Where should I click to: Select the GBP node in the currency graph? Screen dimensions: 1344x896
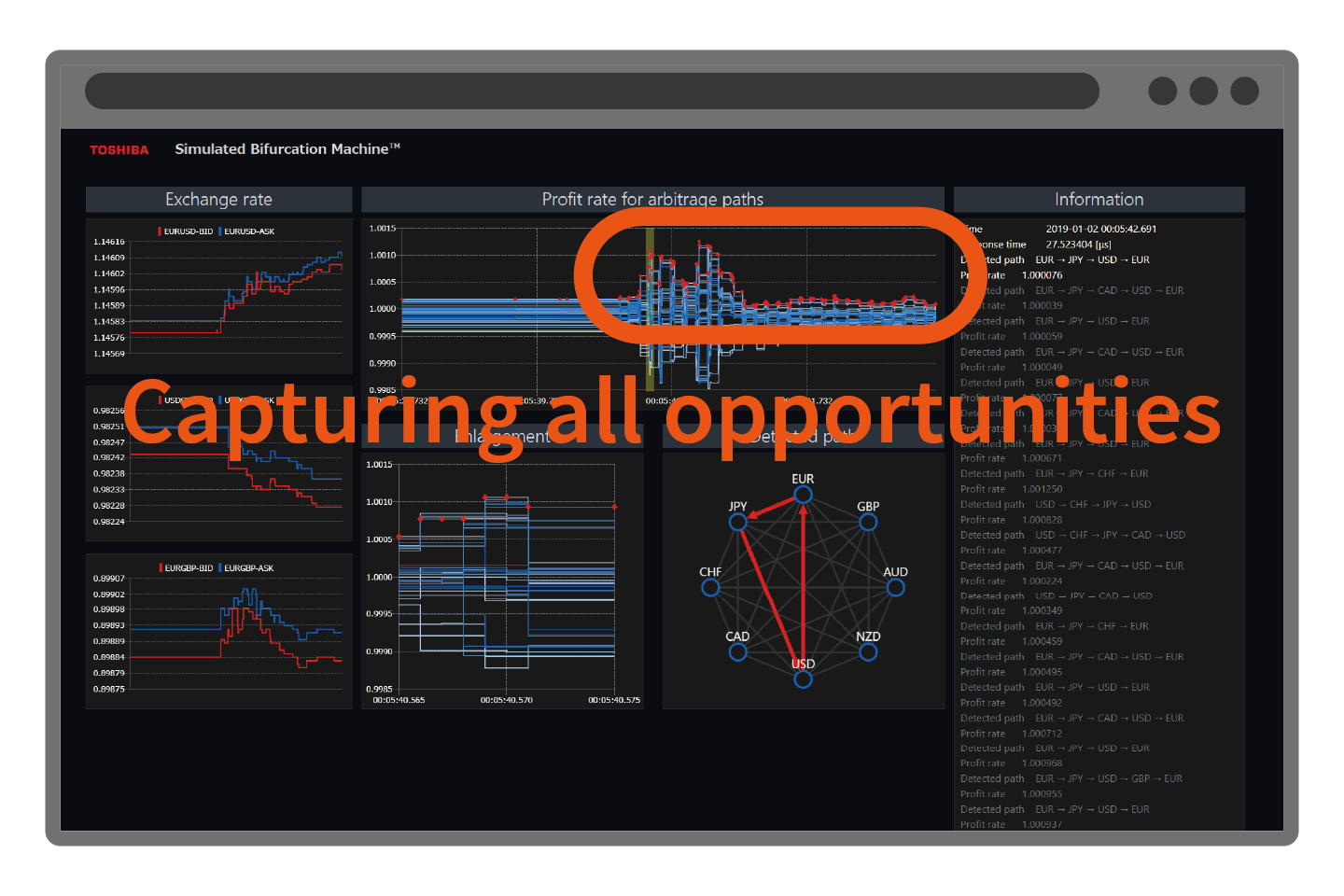(x=868, y=522)
